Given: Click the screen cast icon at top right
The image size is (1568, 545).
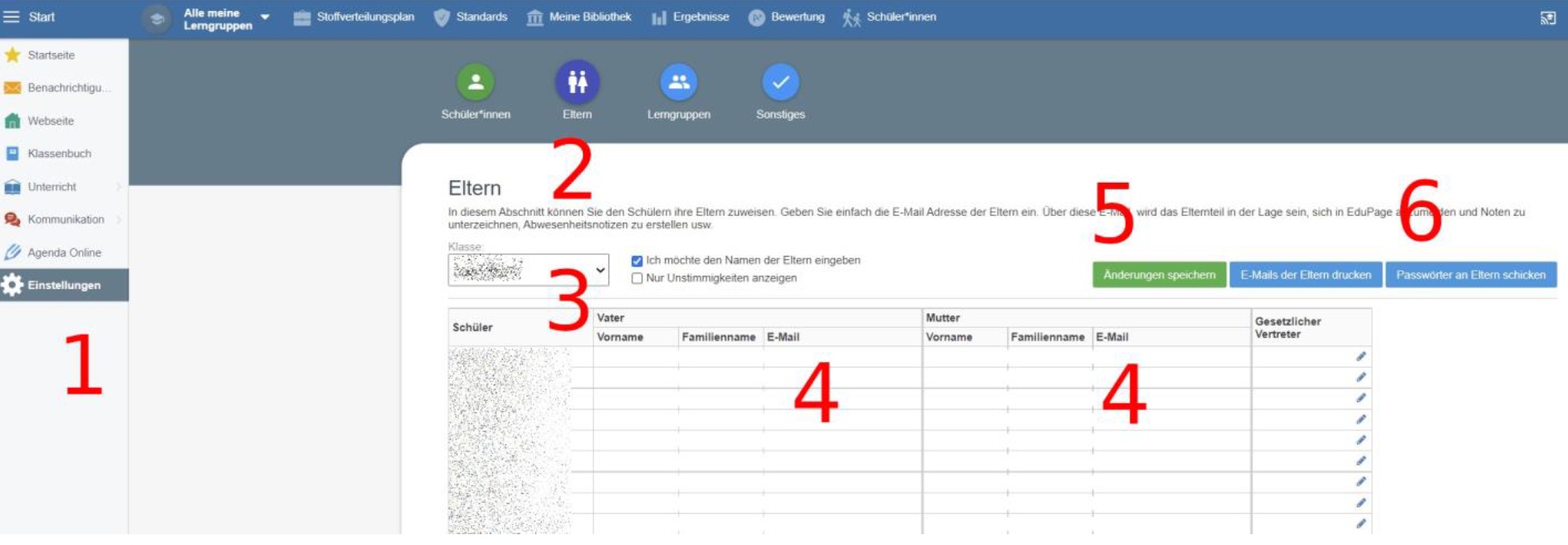Looking at the screenshot, I should 1548,17.
